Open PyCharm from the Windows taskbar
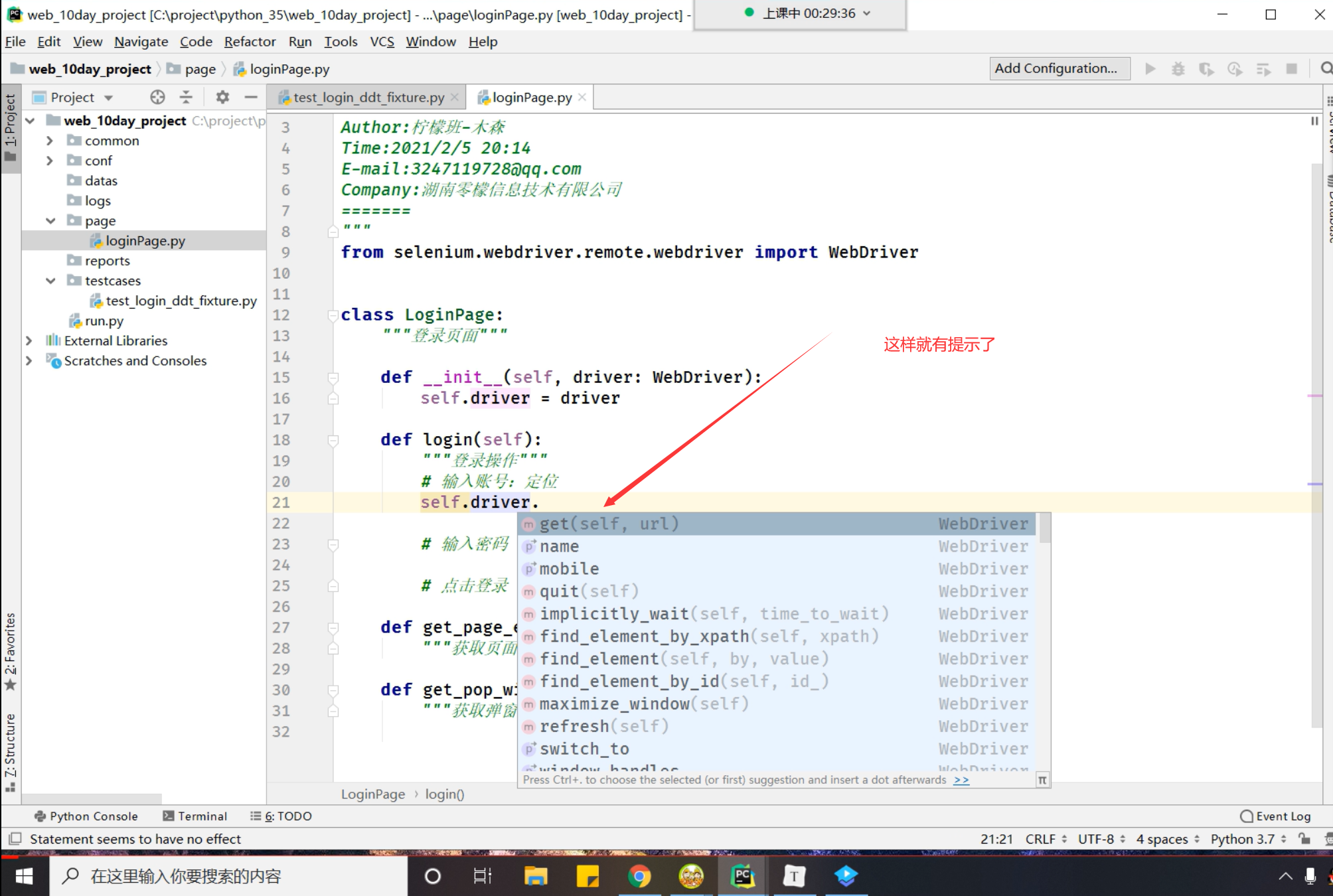1333x896 pixels. coord(742,876)
